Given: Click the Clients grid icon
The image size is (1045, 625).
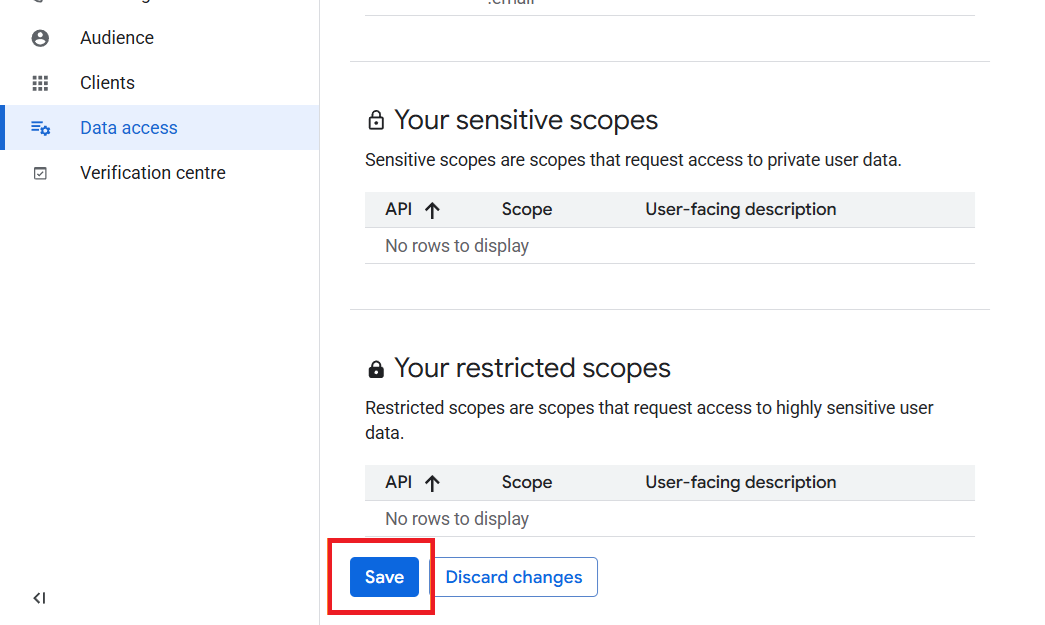Looking at the screenshot, I should click(40, 83).
